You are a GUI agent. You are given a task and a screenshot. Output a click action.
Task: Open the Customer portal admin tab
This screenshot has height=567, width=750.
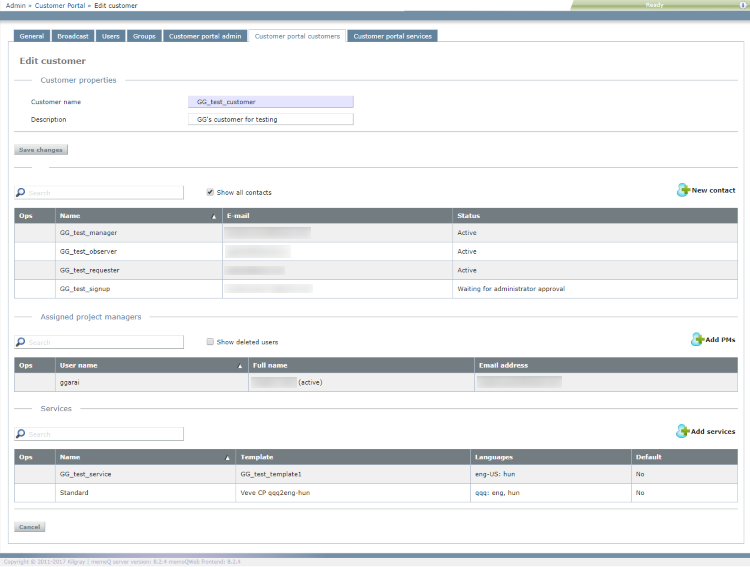(x=205, y=36)
